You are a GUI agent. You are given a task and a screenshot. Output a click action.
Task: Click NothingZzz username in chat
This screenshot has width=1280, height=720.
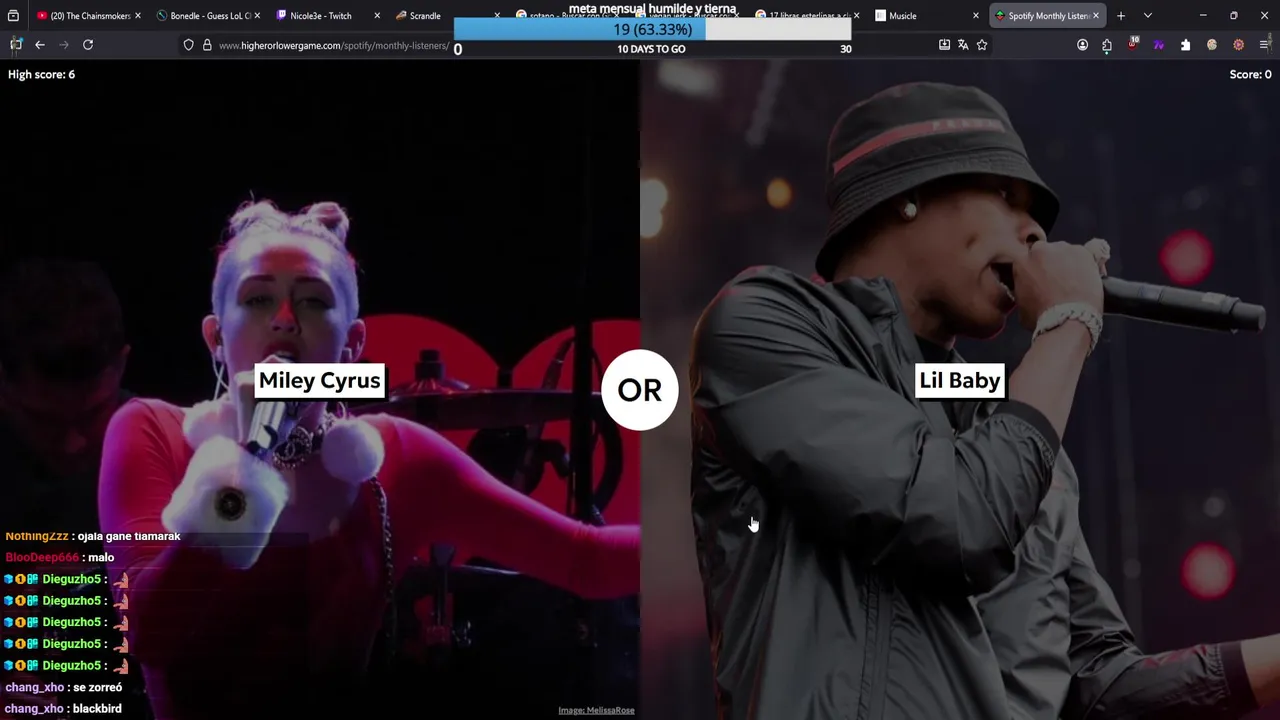(x=37, y=536)
